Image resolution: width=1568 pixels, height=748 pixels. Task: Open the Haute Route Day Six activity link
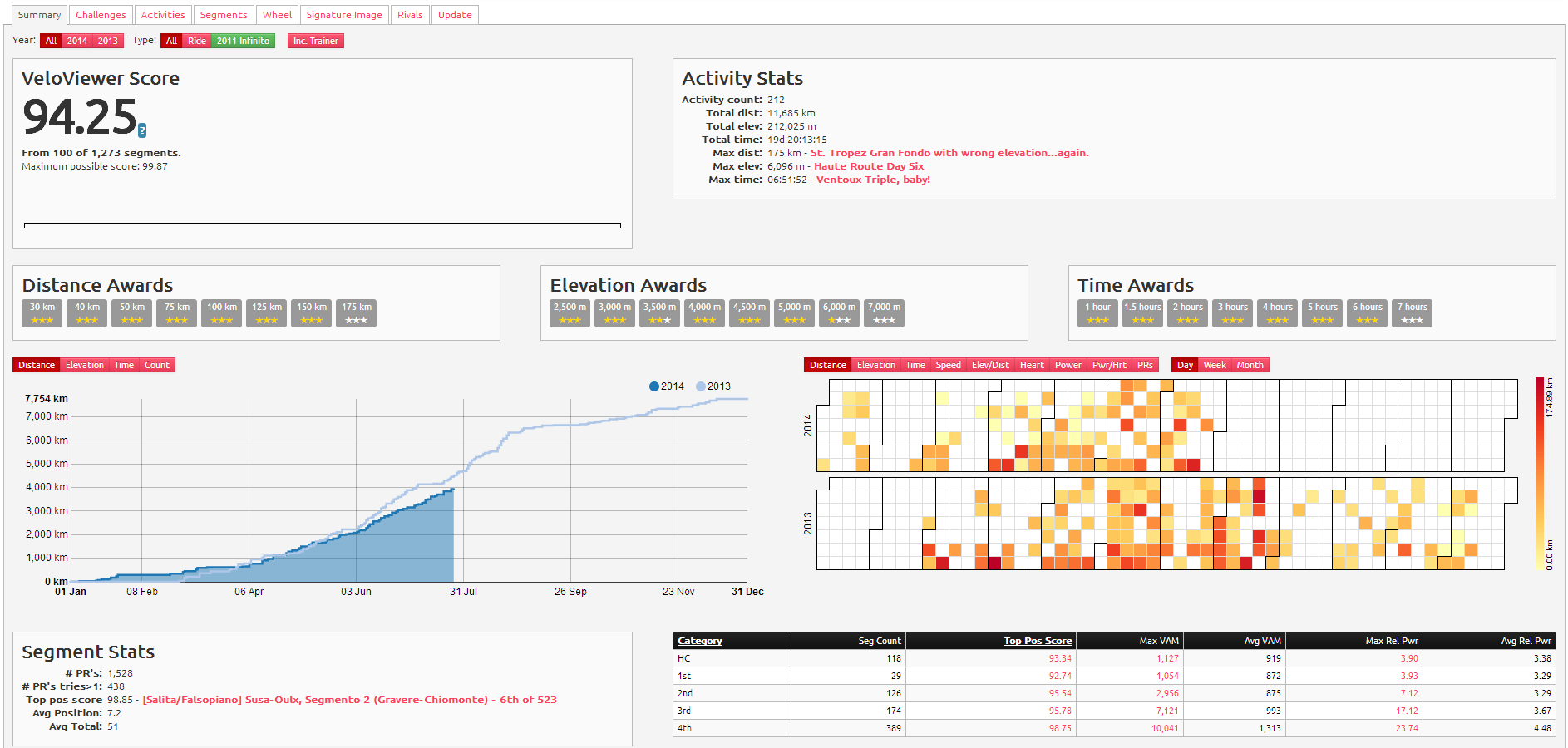pos(869,166)
